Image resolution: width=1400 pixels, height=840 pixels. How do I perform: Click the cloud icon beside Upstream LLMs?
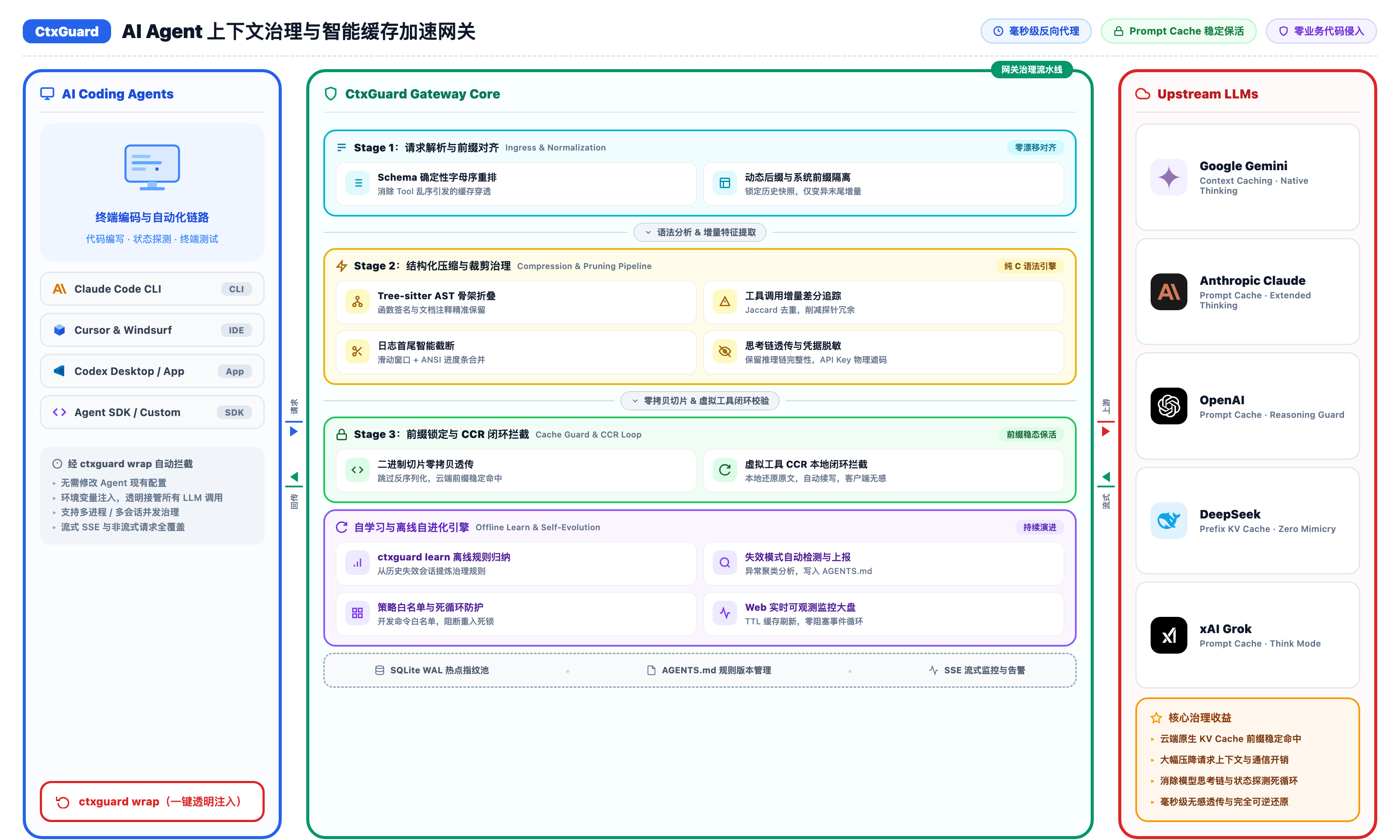[x=1142, y=94]
